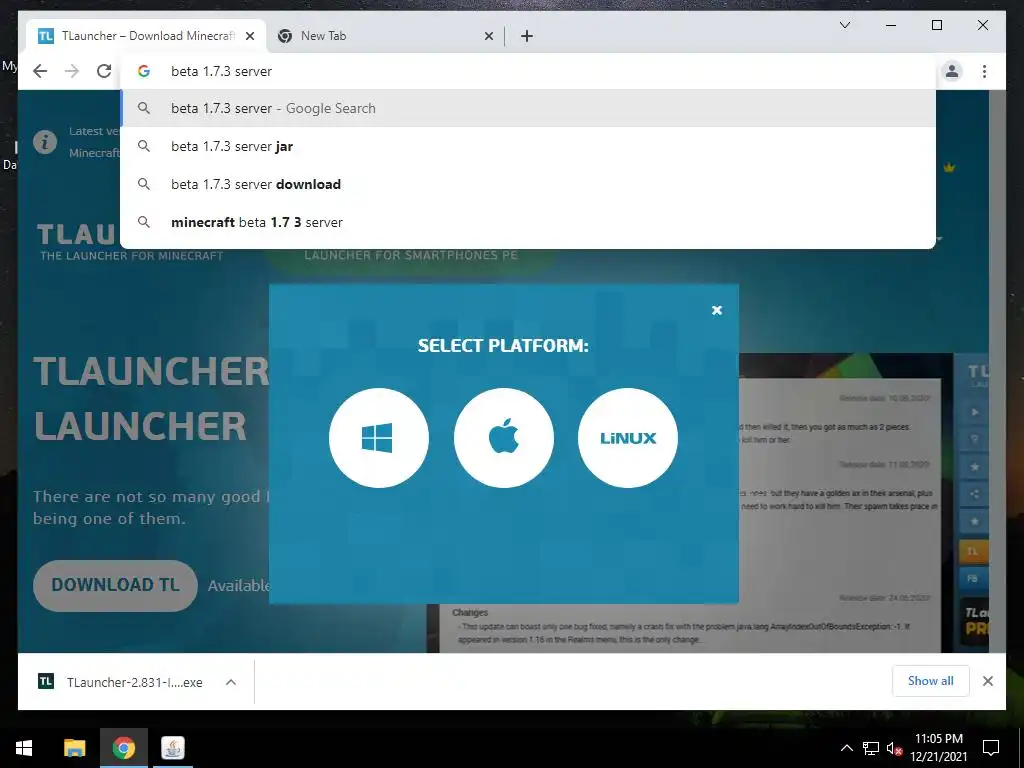Choose the Linux platform button
Viewport: 1024px width, 768px height.
click(628, 438)
